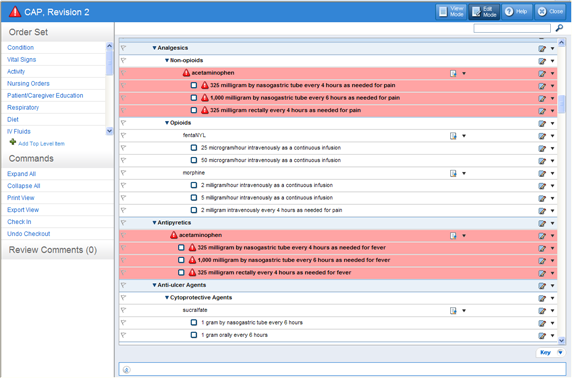
Task: Open dropdown arrow next to fentaNYL document icon
Action: (x=464, y=136)
